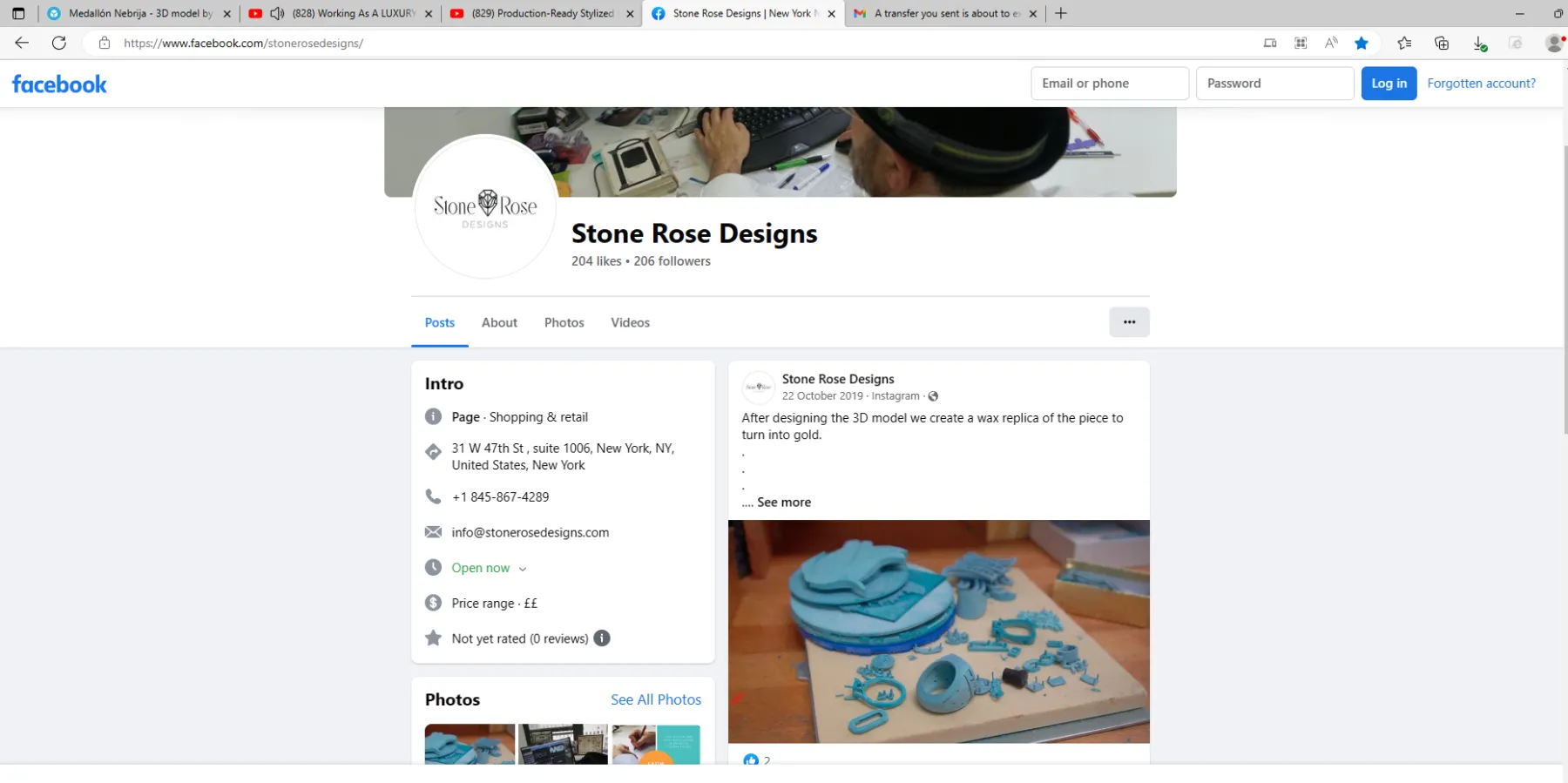Viewport: 1568px width, 783px height.
Task: Mute the YouTube tab via speaker icon
Action: pos(277,13)
